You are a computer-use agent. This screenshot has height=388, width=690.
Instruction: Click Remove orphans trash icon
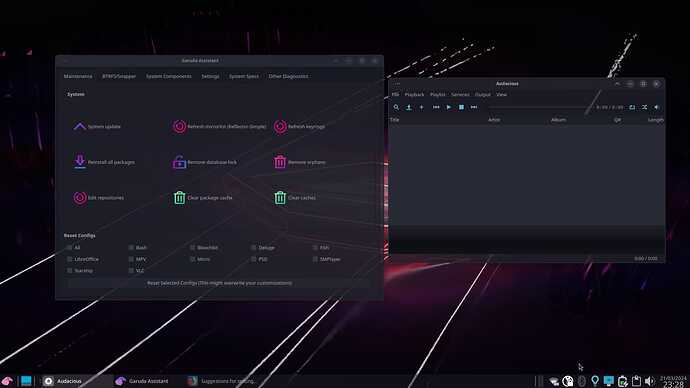coord(280,162)
